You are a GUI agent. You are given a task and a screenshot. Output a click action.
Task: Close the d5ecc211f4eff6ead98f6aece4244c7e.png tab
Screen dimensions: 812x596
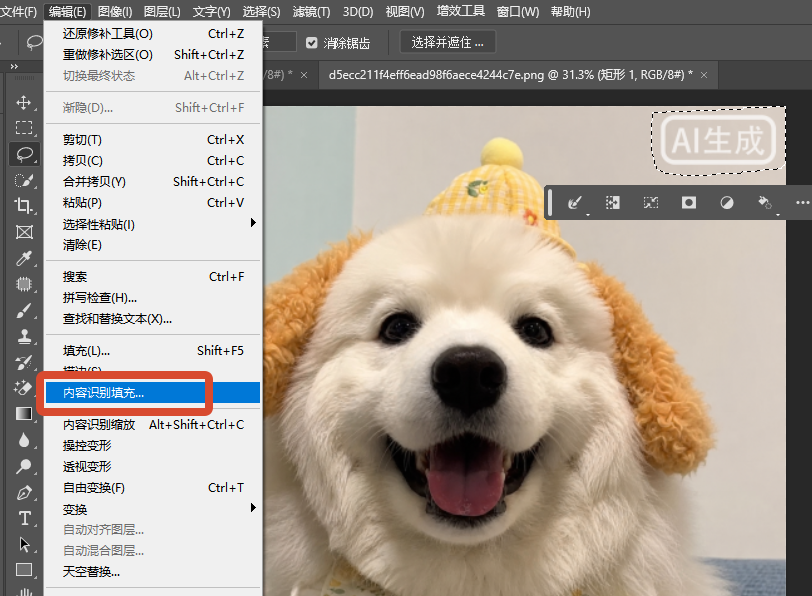(704, 75)
